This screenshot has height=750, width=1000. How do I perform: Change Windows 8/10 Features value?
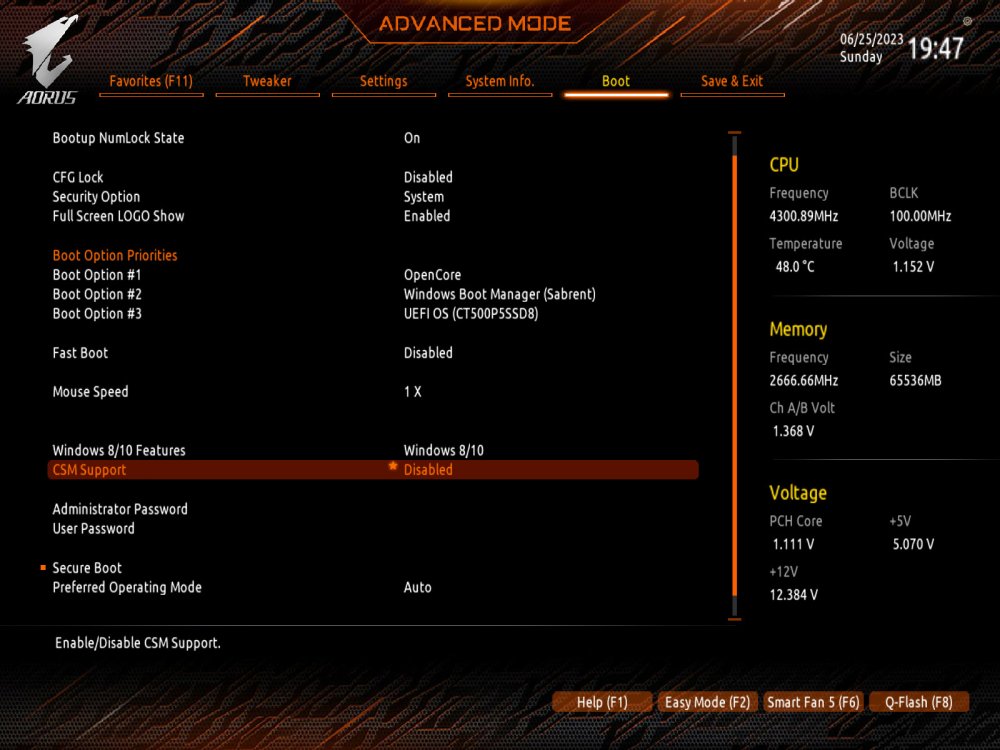click(444, 450)
